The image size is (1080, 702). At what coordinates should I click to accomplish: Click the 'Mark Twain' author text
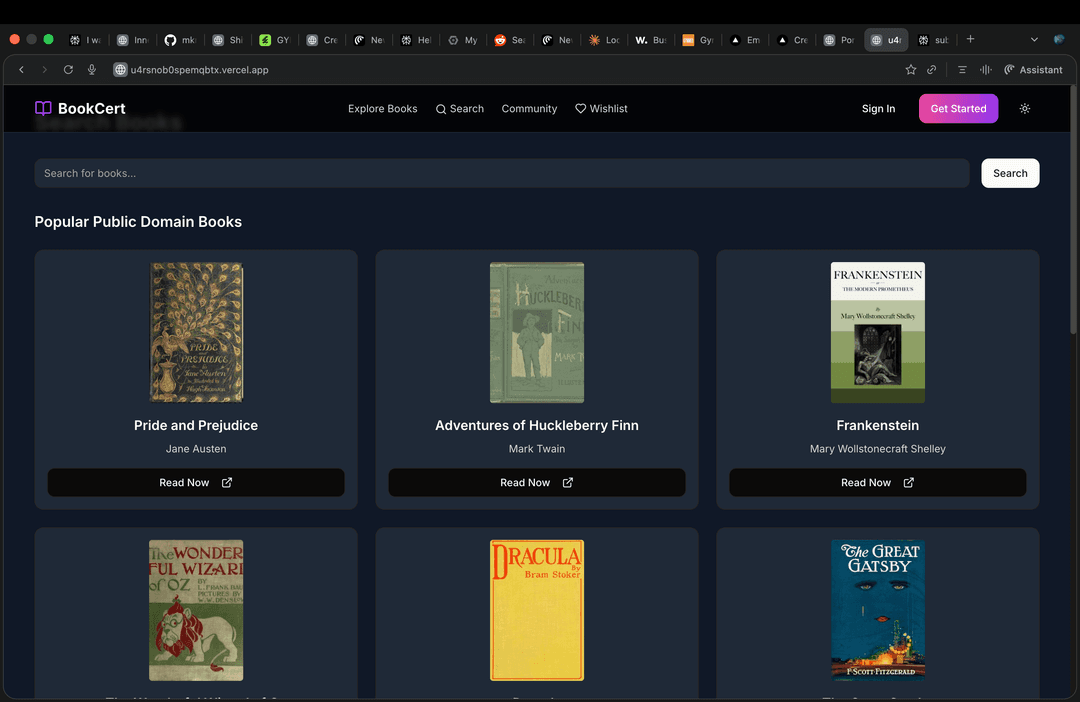pyautogui.click(x=537, y=448)
